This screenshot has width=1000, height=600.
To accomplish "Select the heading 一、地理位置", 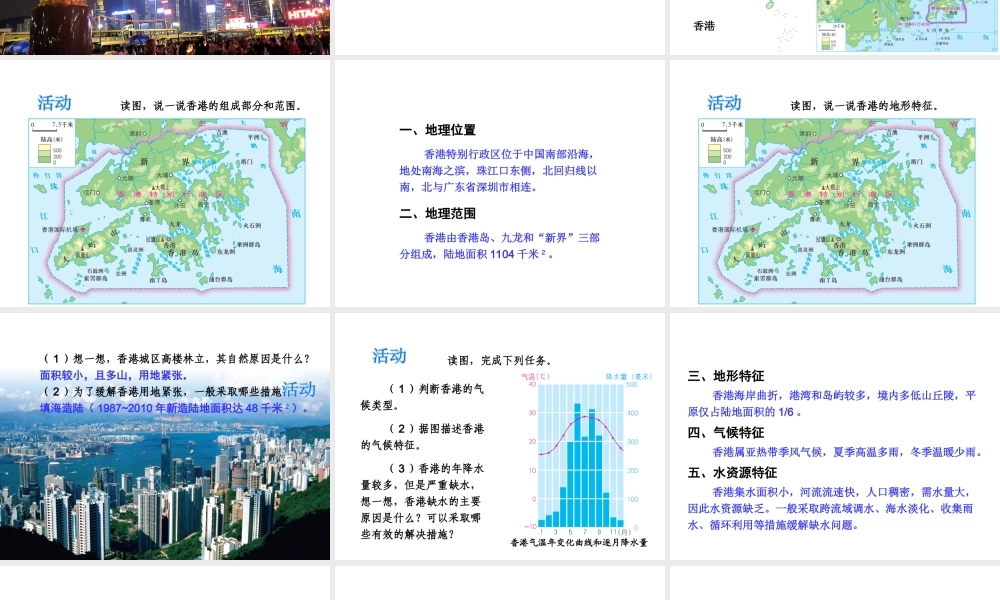I will (438, 130).
